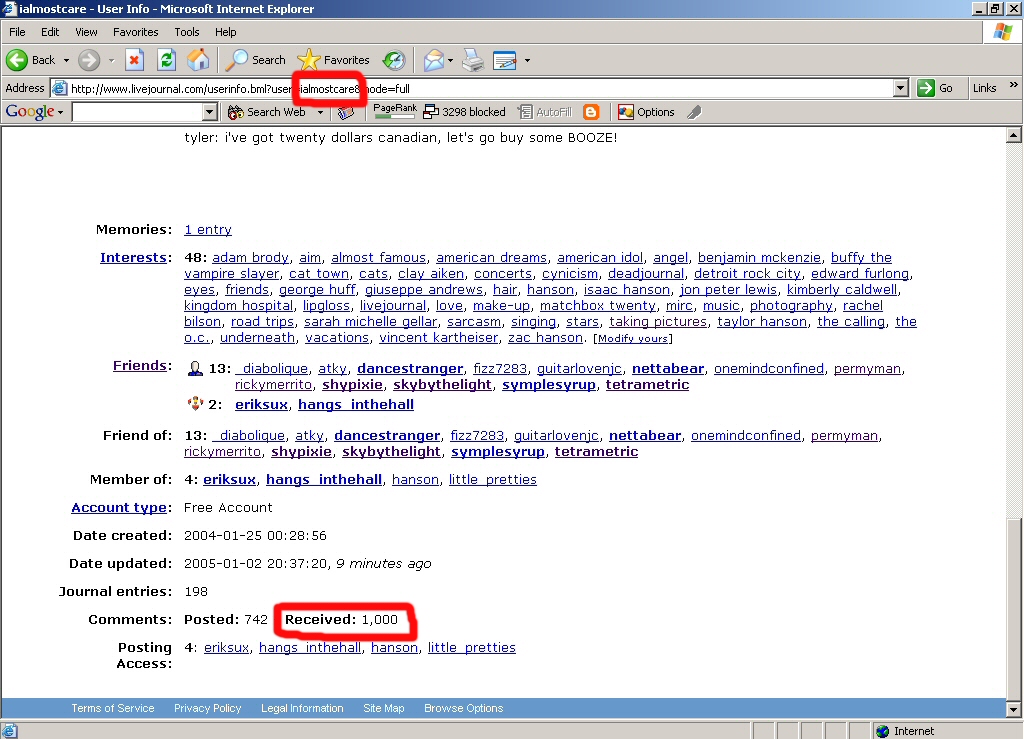
Task: Click the status bar page icon
Action: coord(9,731)
